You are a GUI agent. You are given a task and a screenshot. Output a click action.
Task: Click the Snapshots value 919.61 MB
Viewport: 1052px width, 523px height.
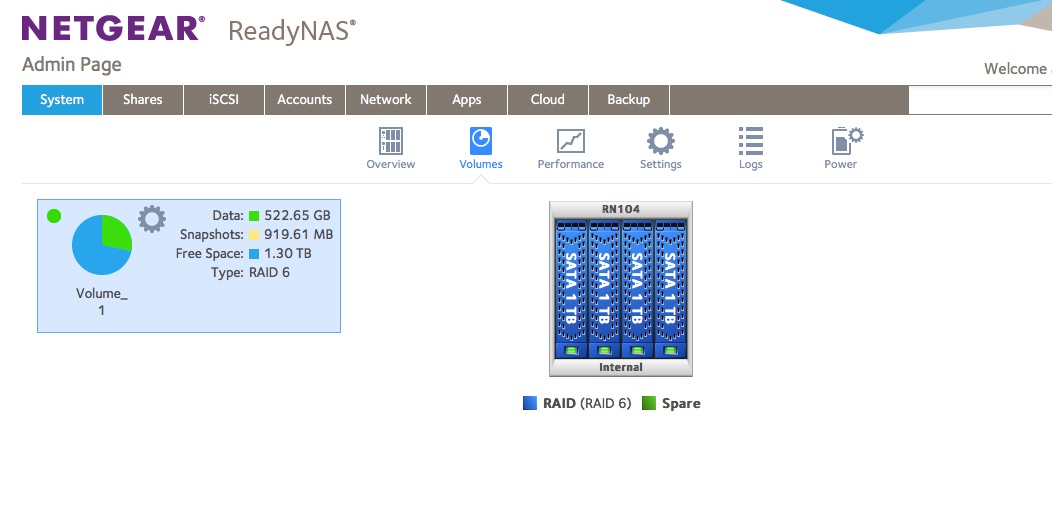[299, 235]
